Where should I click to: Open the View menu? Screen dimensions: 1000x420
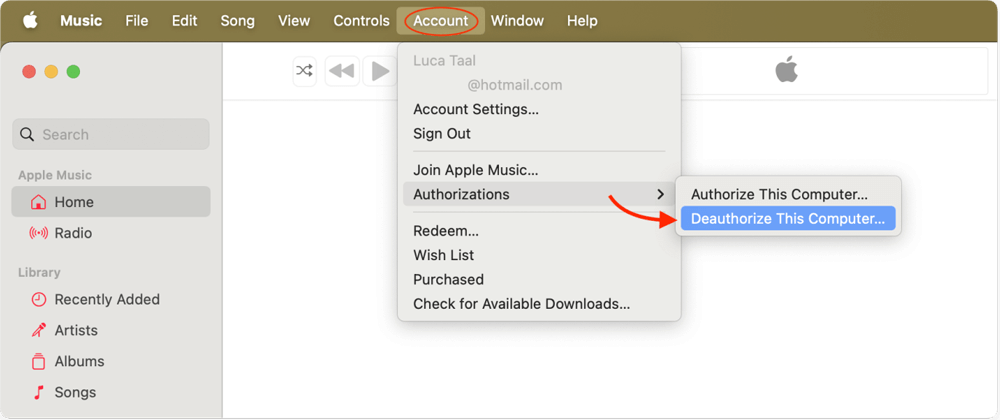[294, 20]
